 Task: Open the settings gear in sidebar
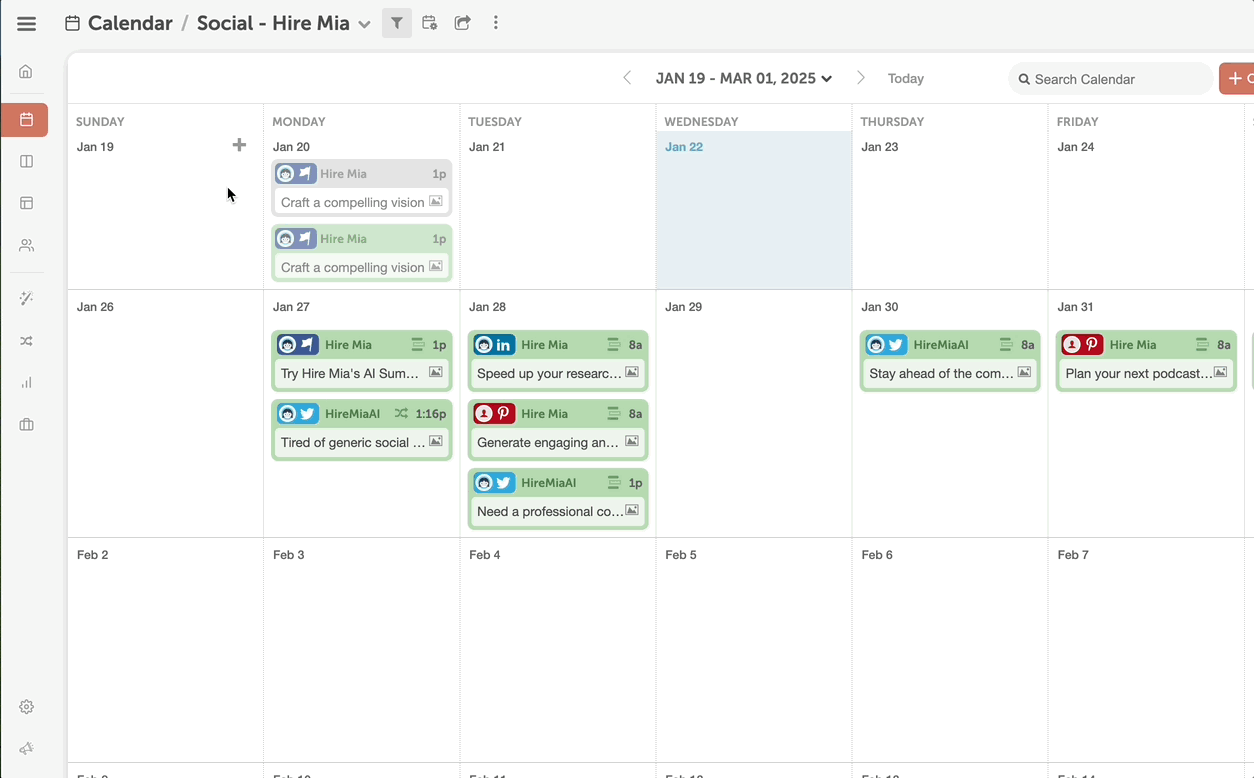tap(26, 707)
